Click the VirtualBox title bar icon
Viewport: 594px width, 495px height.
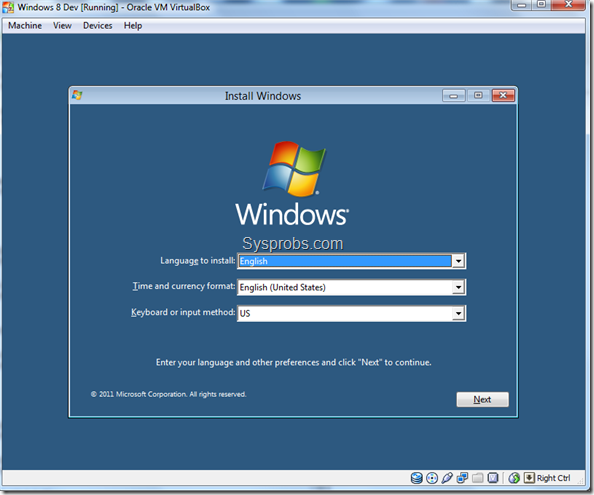point(8,8)
